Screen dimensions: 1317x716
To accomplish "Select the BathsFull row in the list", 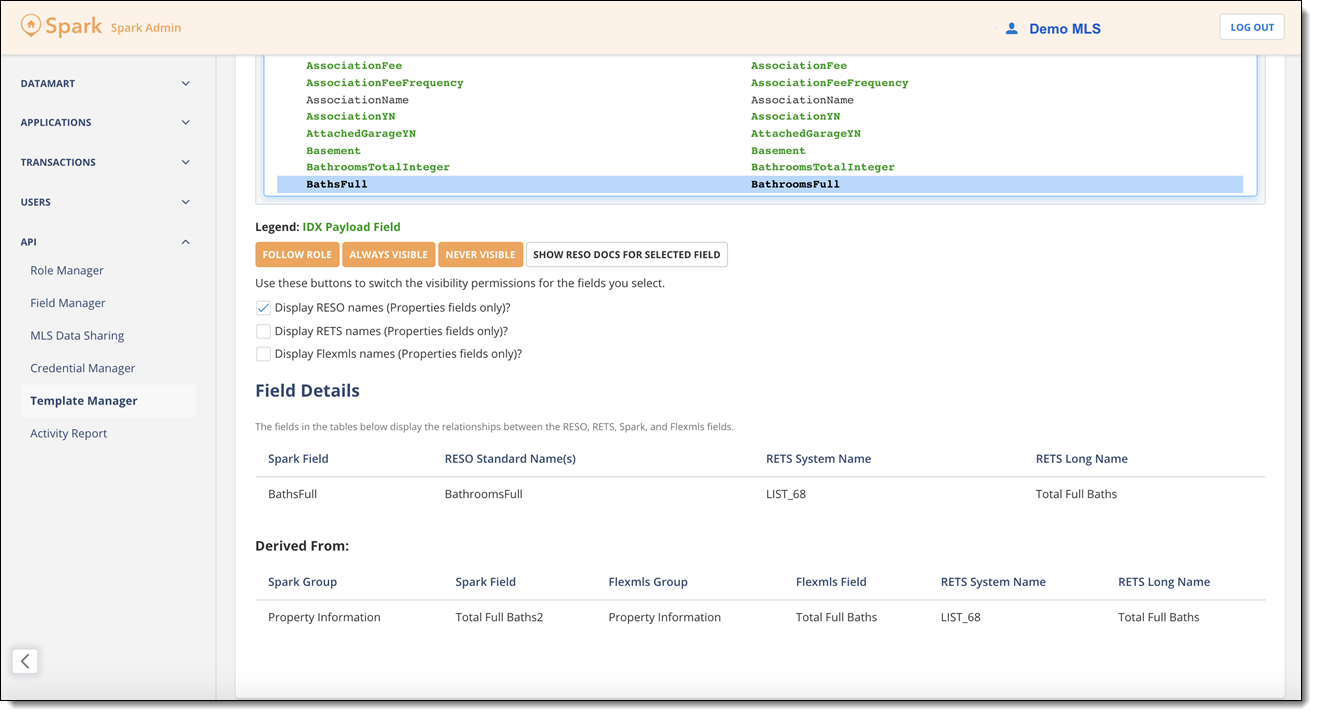I will (x=760, y=185).
